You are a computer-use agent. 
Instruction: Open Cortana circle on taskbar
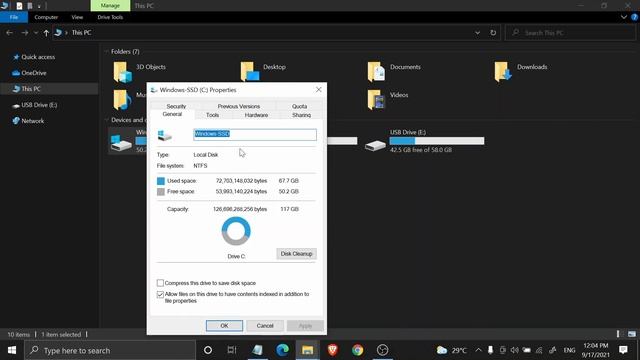[208, 350]
